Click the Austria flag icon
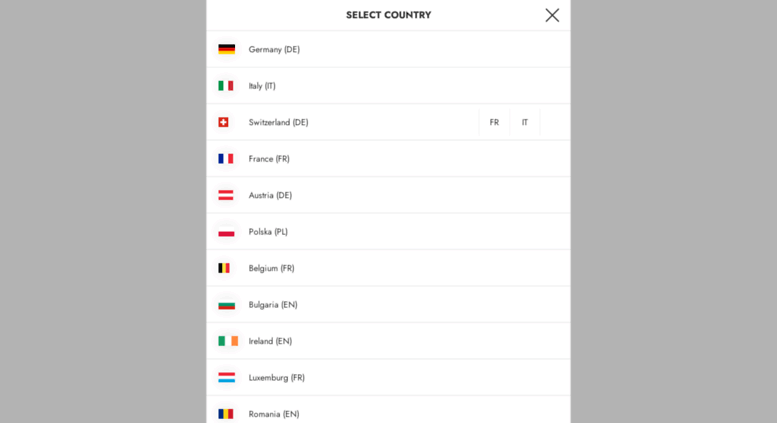The height and width of the screenshot is (423, 777). coord(226,195)
